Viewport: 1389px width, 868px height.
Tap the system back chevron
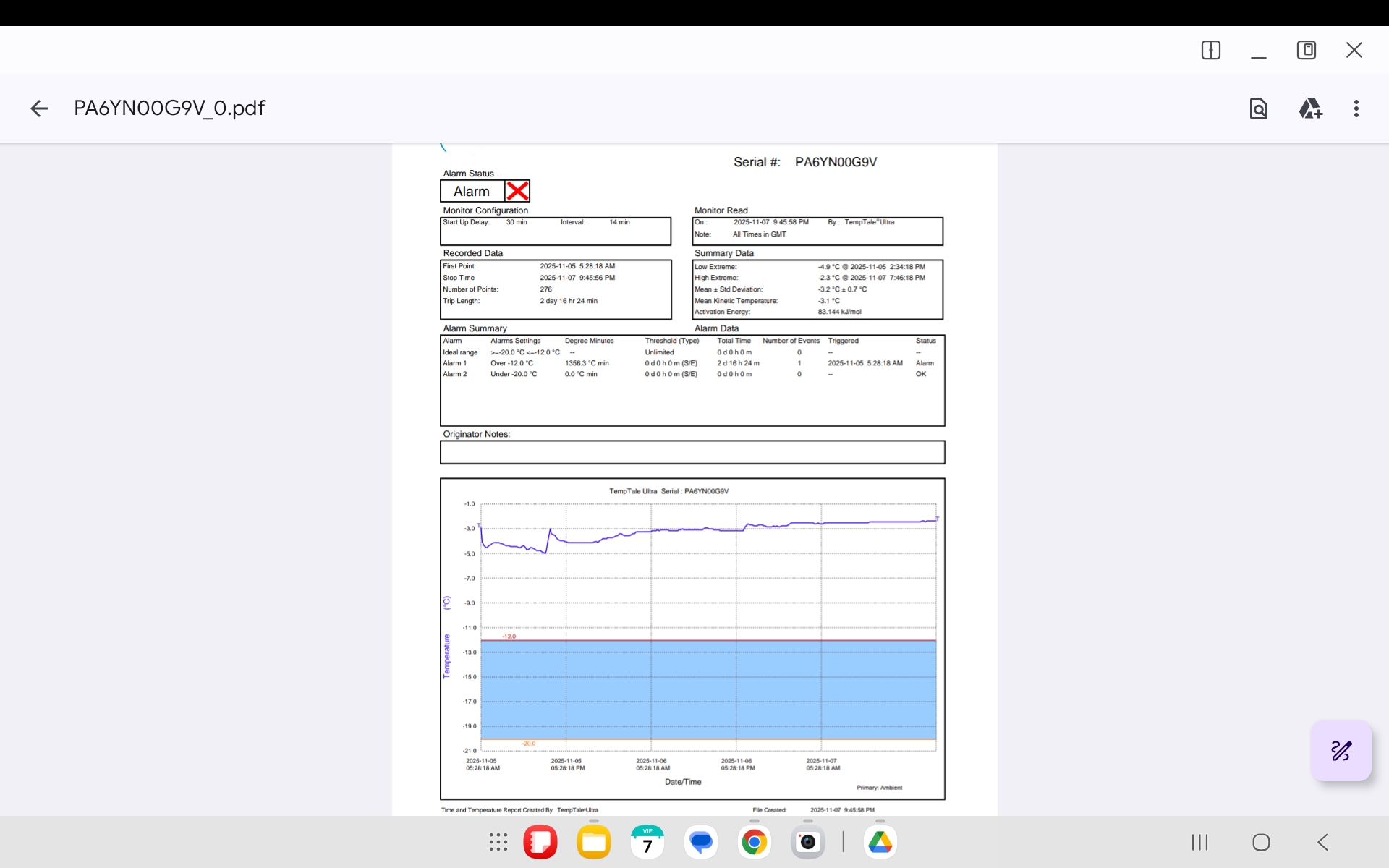pyautogui.click(x=1323, y=842)
